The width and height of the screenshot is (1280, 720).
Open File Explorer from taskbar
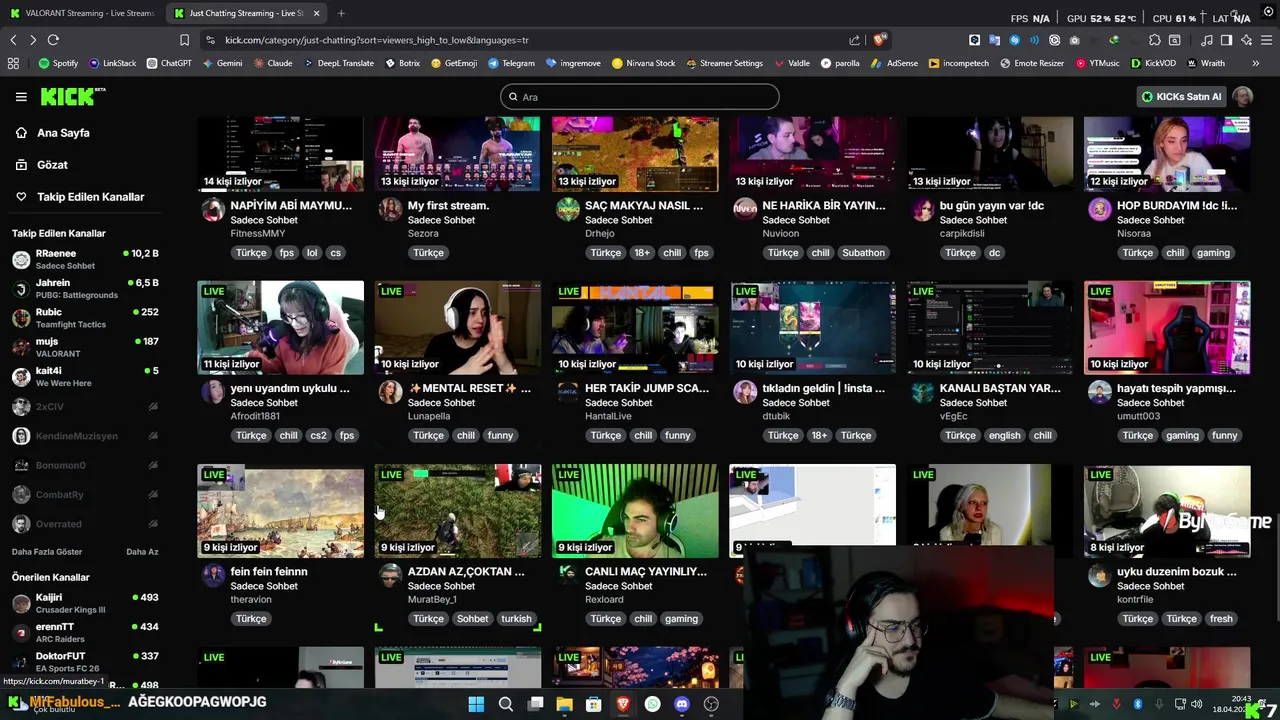point(564,704)
